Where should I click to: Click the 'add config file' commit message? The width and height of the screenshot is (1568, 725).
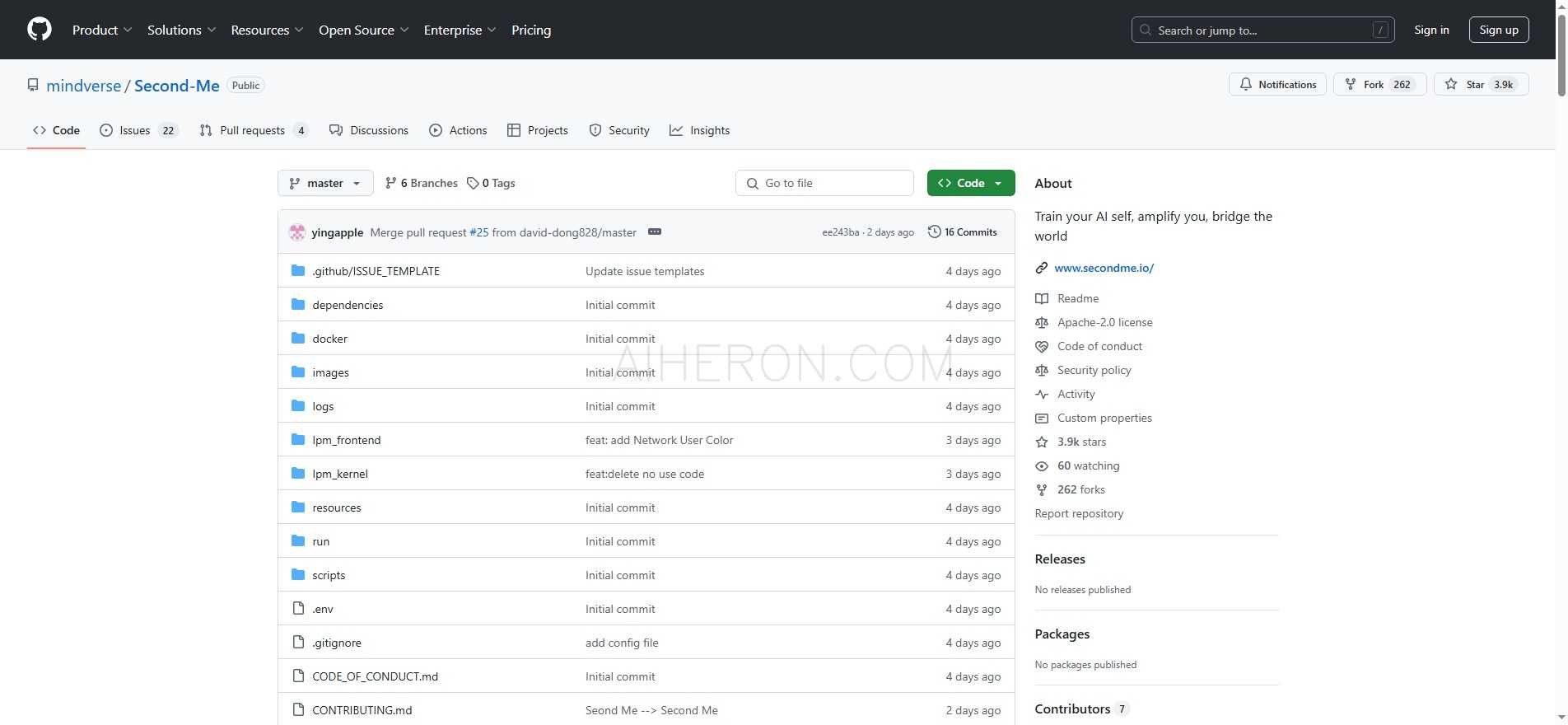click(622, 643)
